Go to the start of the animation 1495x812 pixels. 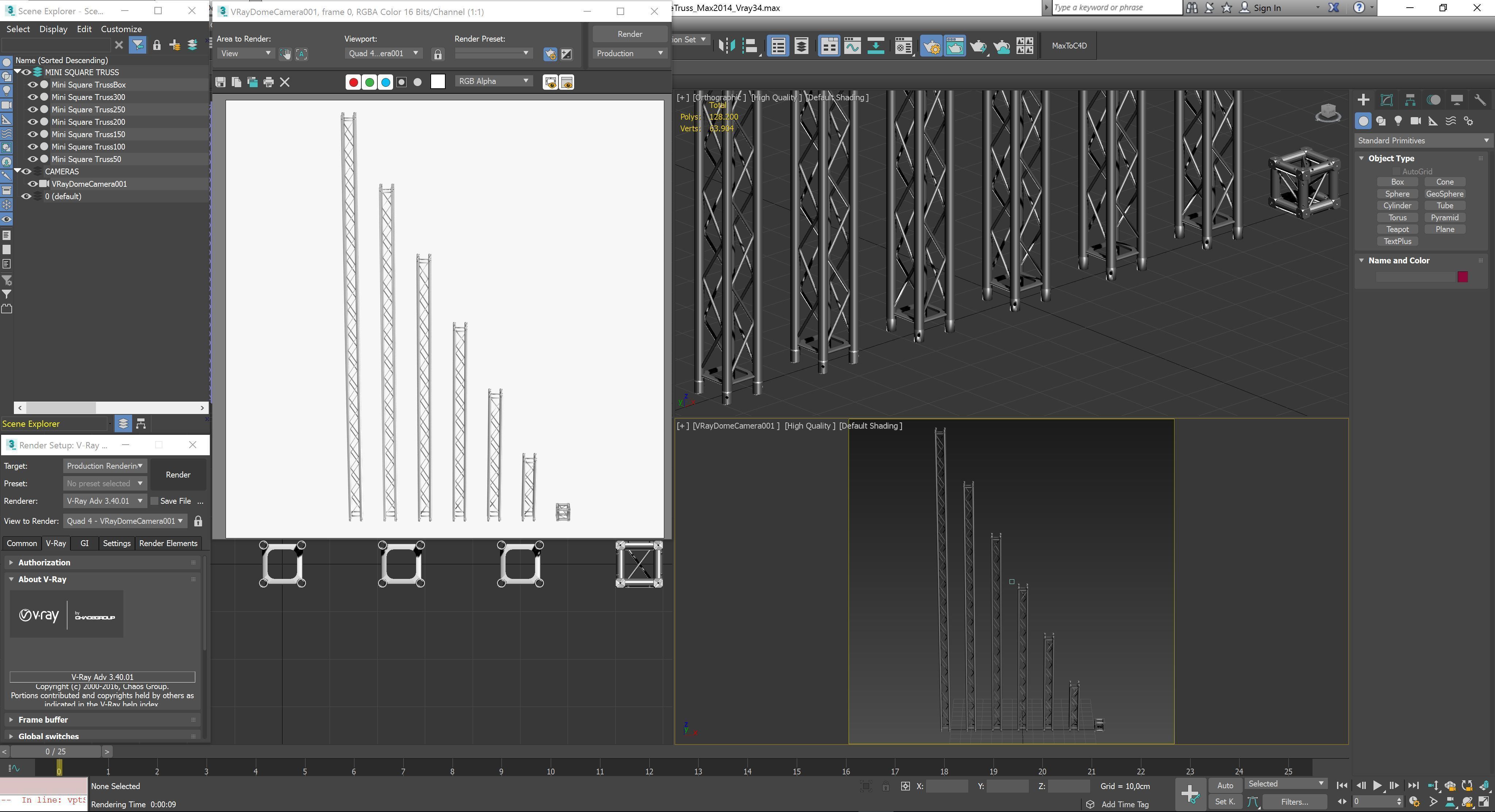[1342, 785]
